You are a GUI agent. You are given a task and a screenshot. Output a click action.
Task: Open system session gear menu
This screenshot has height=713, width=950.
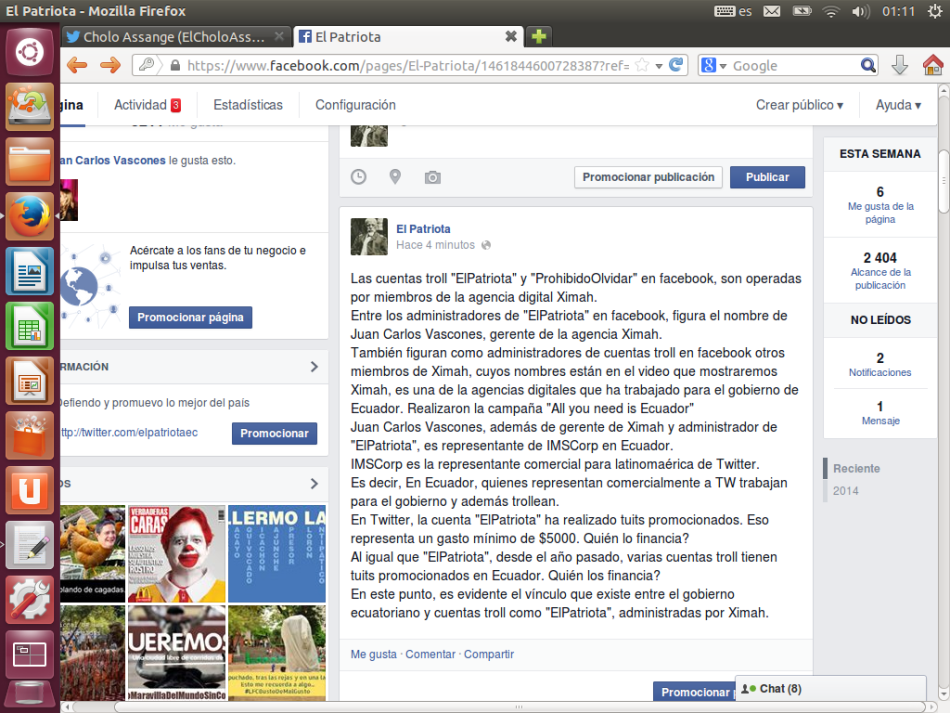[934, 11]
